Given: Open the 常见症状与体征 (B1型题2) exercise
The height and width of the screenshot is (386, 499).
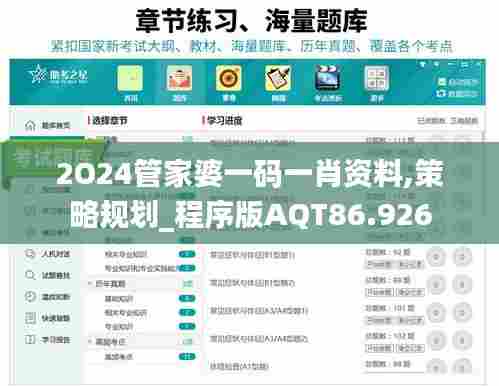Looking at the screenshot, I should (x=252, y=283).
